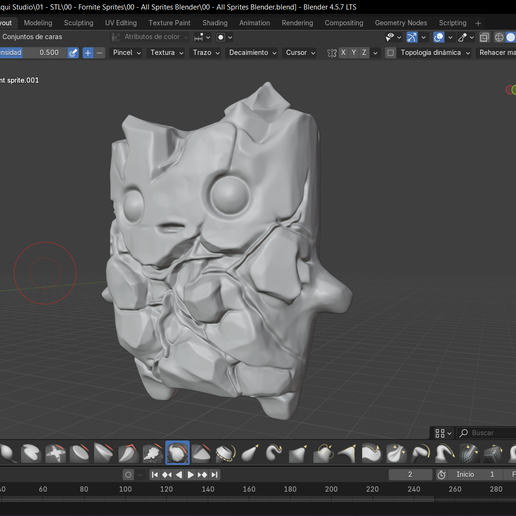516x516 pixels.
Task: Switch to wireframe viewport shading
Action: 499,37
